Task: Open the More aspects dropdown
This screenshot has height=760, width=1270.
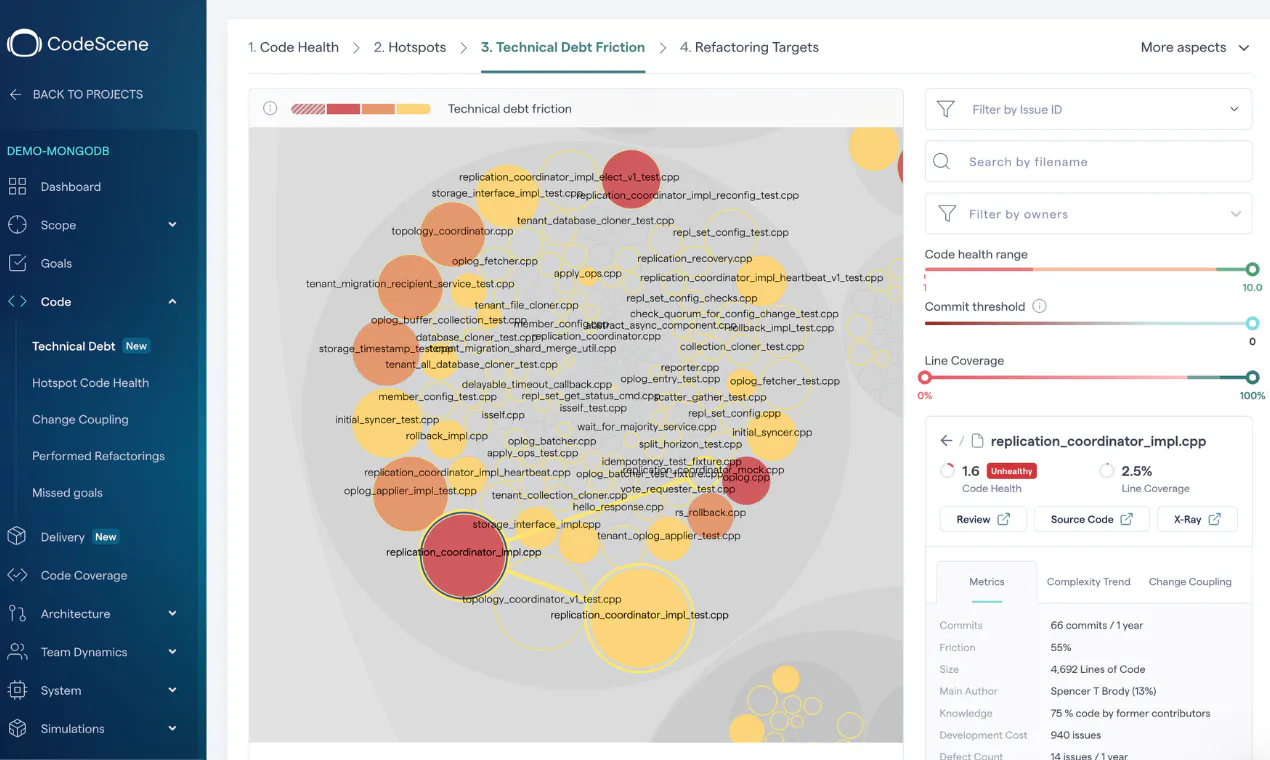Action: pos(1195,47)
